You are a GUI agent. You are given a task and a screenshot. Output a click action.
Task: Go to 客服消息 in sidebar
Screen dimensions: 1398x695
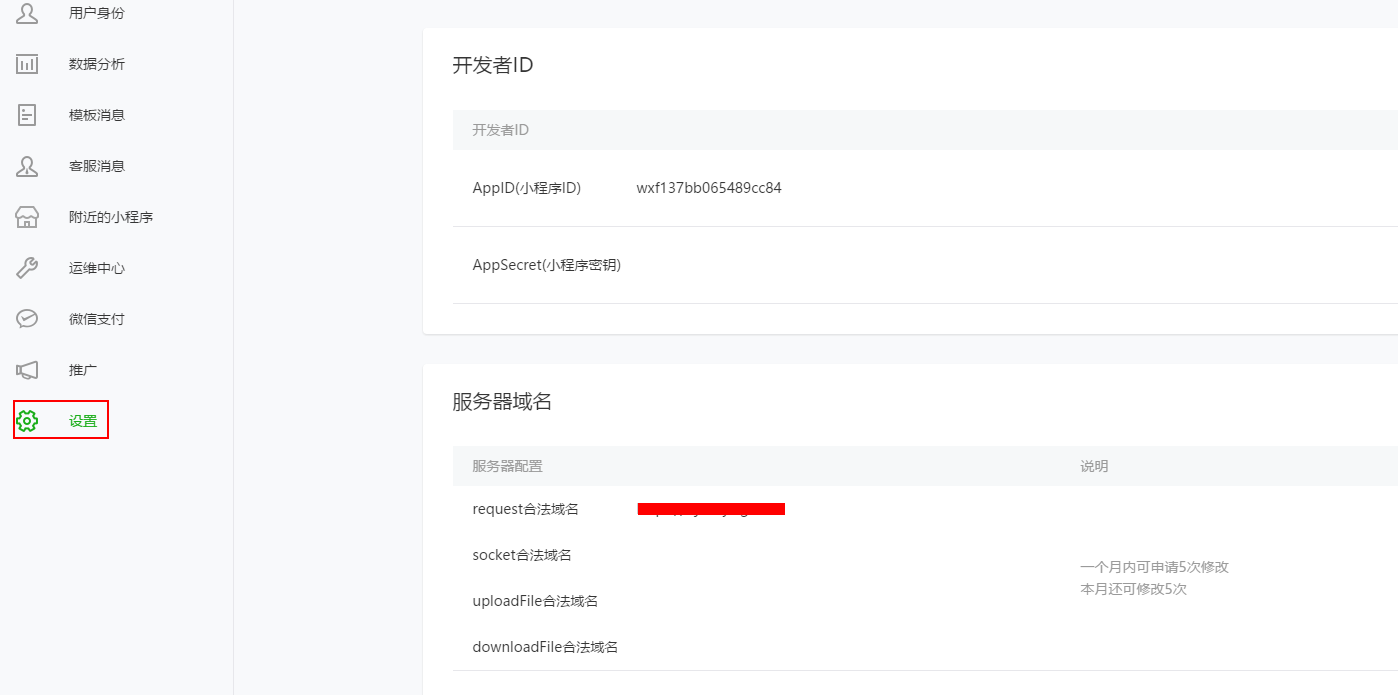pos(97,166)
